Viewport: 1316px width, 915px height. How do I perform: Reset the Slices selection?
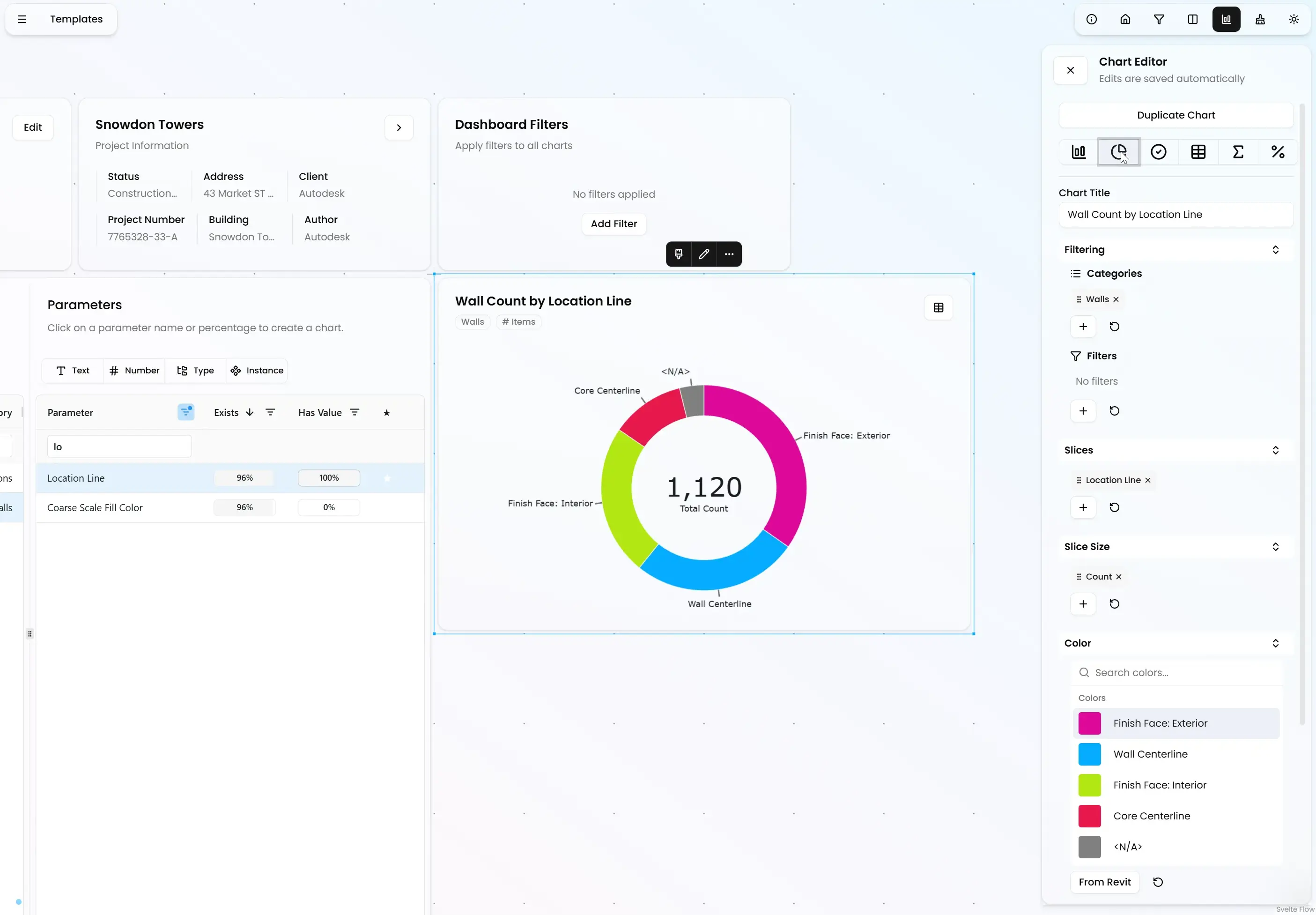coord(1114,507)
